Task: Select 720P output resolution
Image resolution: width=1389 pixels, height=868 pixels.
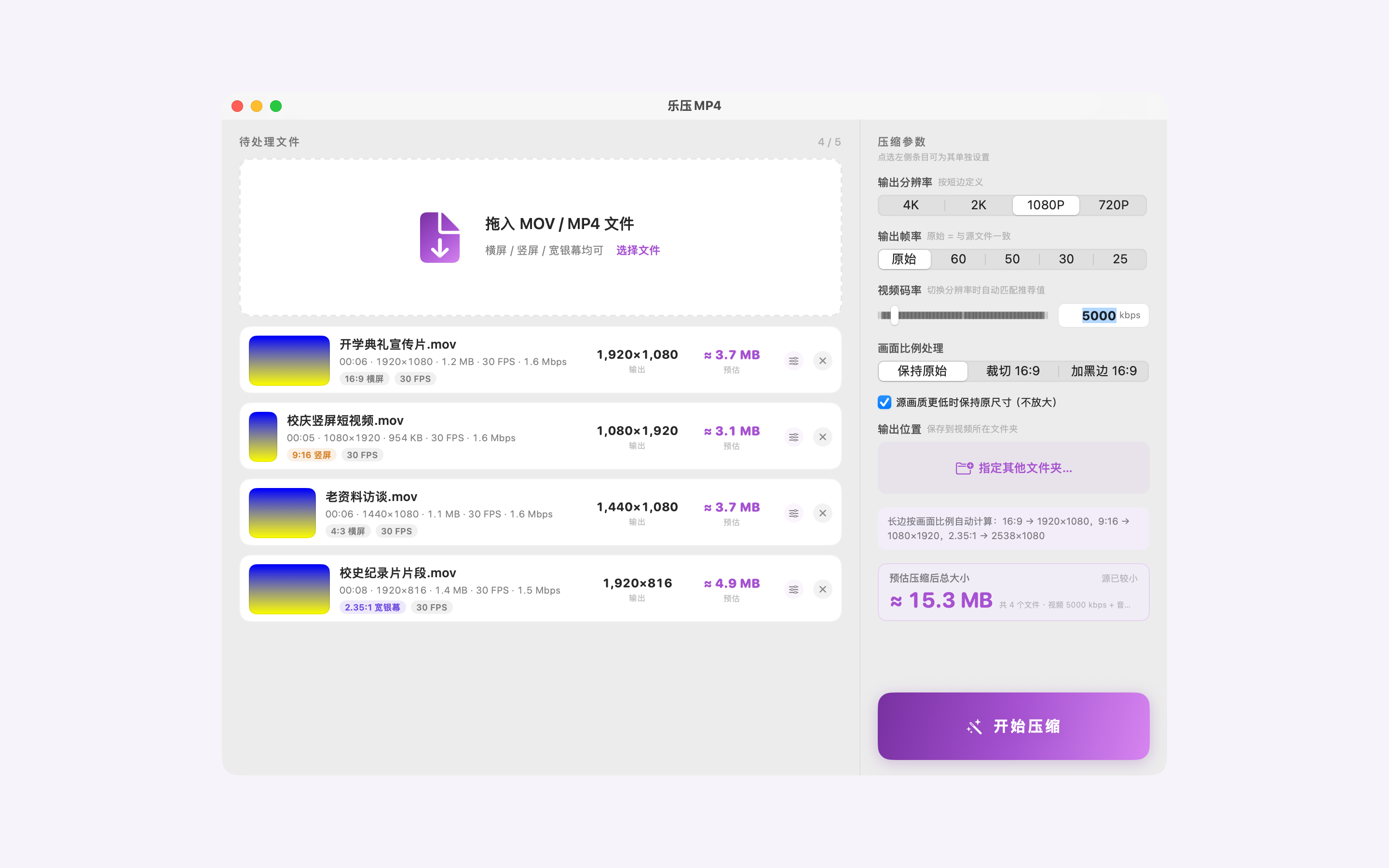Action: point(1114,205)
